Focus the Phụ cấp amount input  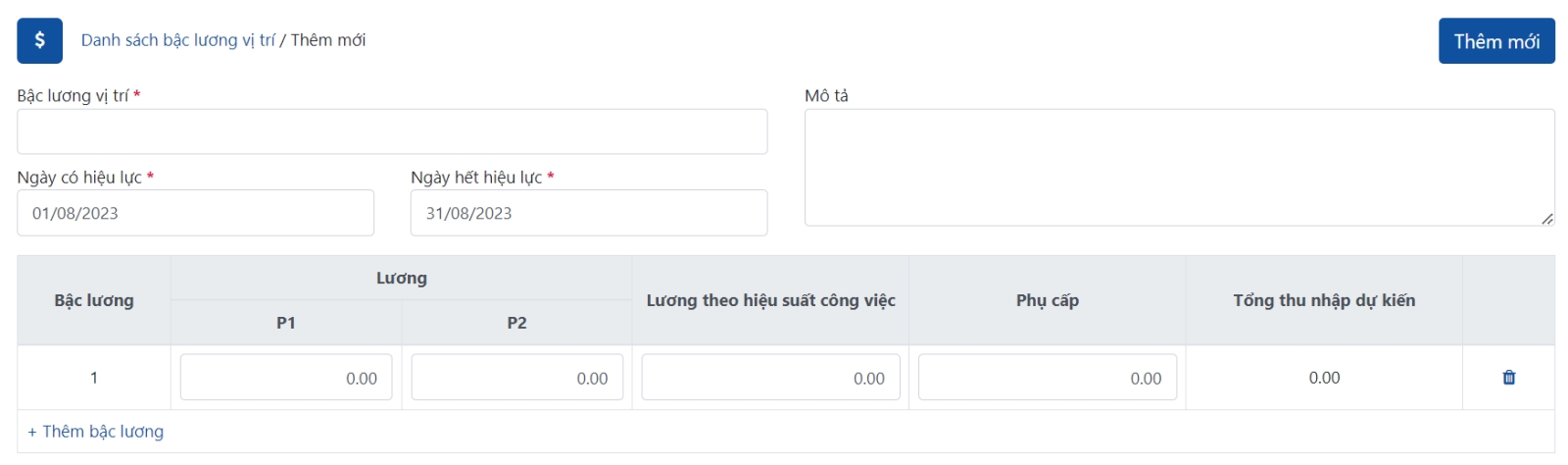(1047, 378)
